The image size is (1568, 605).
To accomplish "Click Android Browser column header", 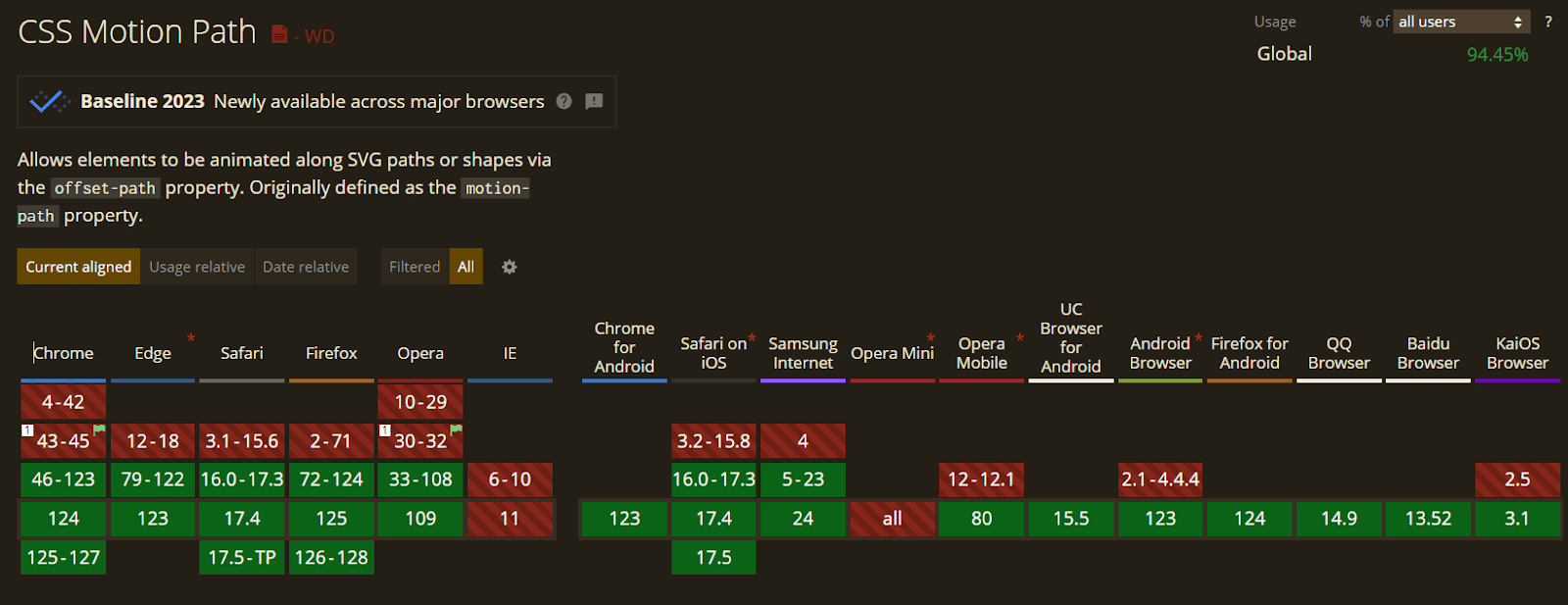I will pos(1160,353).
